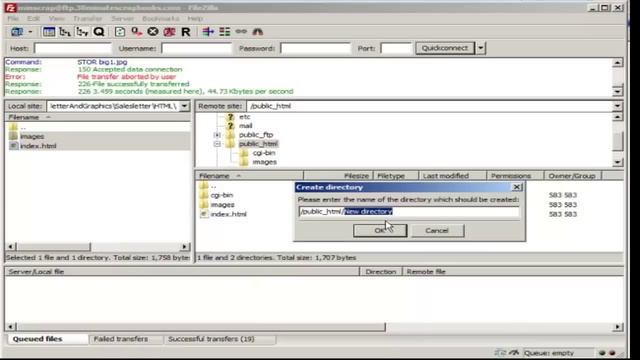Screen dimensions: 640x360
Task: Click the Port input field
Action: (396, 48)
